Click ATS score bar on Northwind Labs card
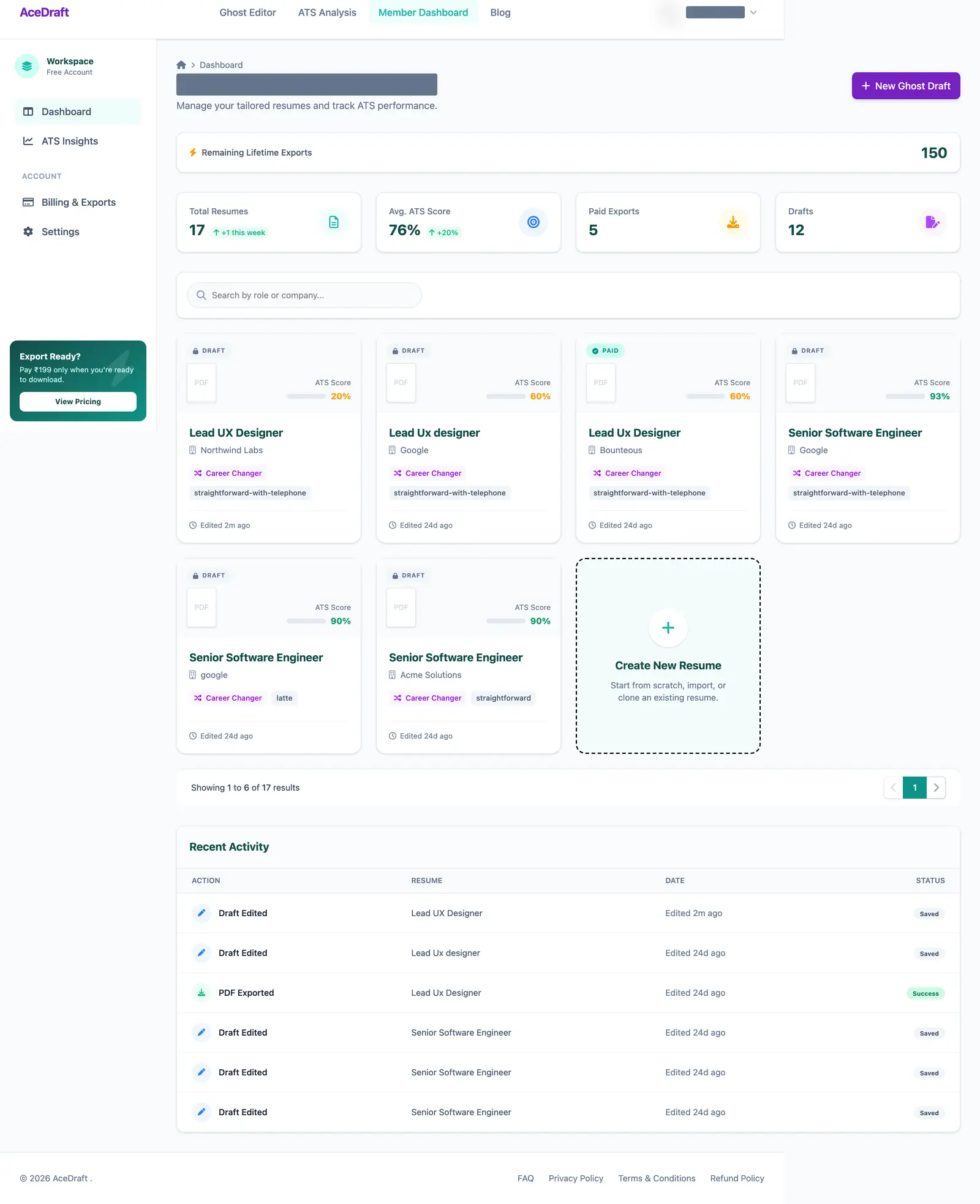Viewport: 980px width, 1204px height. pos(306,396)
